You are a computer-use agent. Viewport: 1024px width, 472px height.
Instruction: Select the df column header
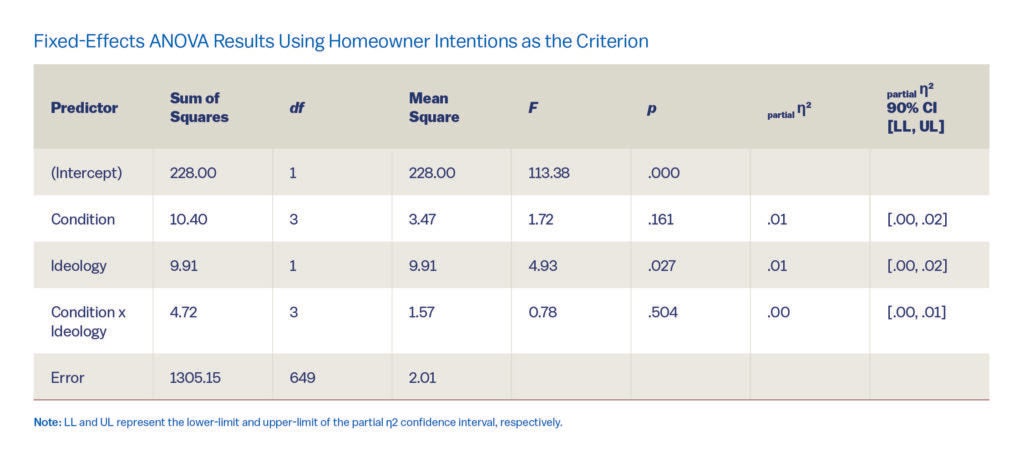click(x=296, y=108)
